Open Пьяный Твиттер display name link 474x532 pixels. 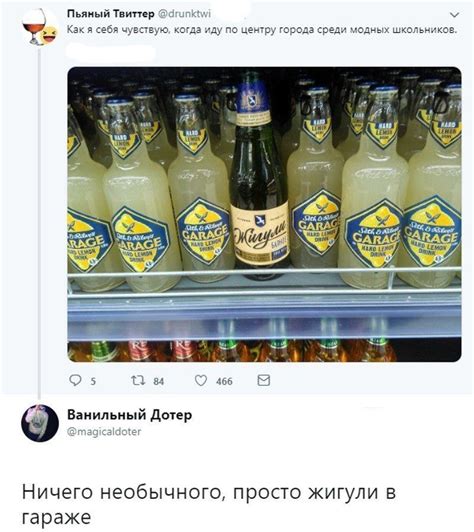pos(111,14)
